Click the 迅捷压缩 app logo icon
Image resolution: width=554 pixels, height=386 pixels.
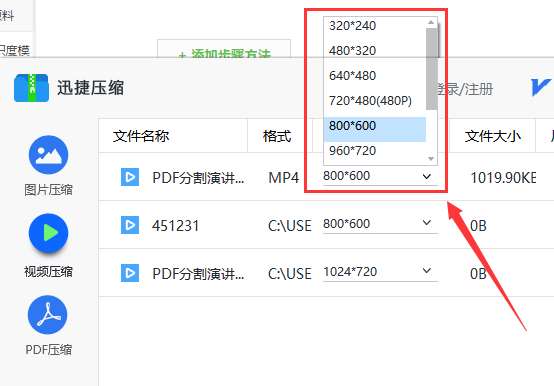point(31,88)
